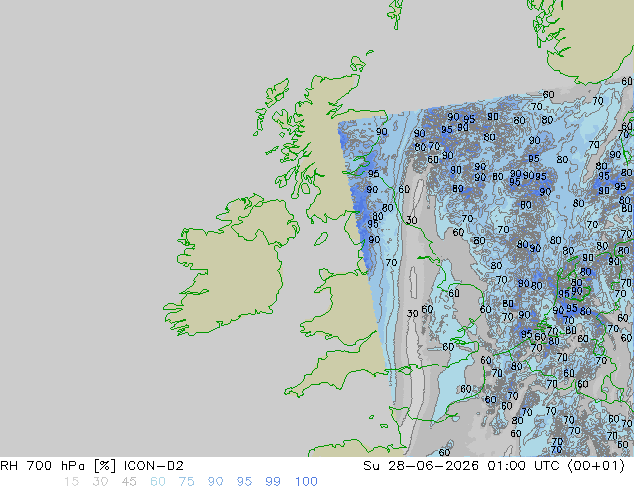Select the legend value 15
The image size is (634, 490).
(71, 482)
